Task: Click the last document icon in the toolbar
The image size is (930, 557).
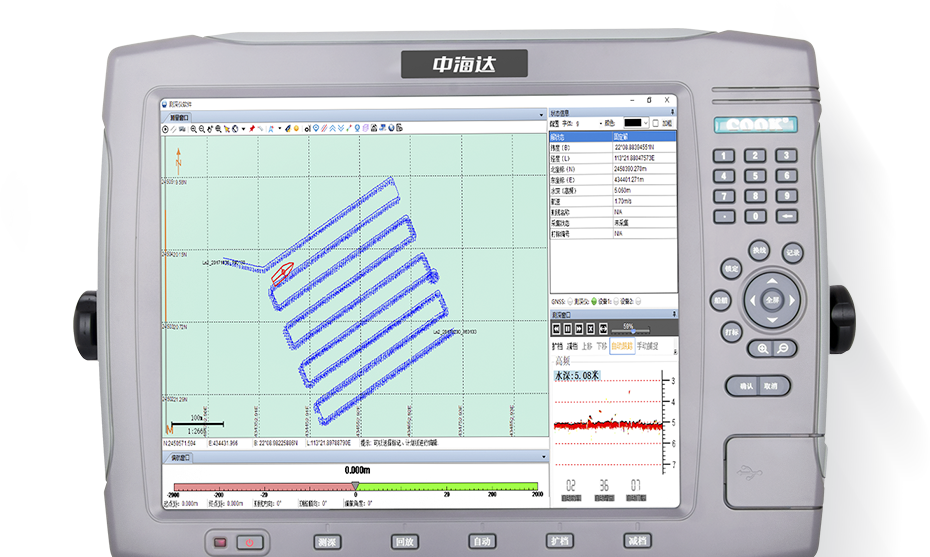Action: click(399, 129)
